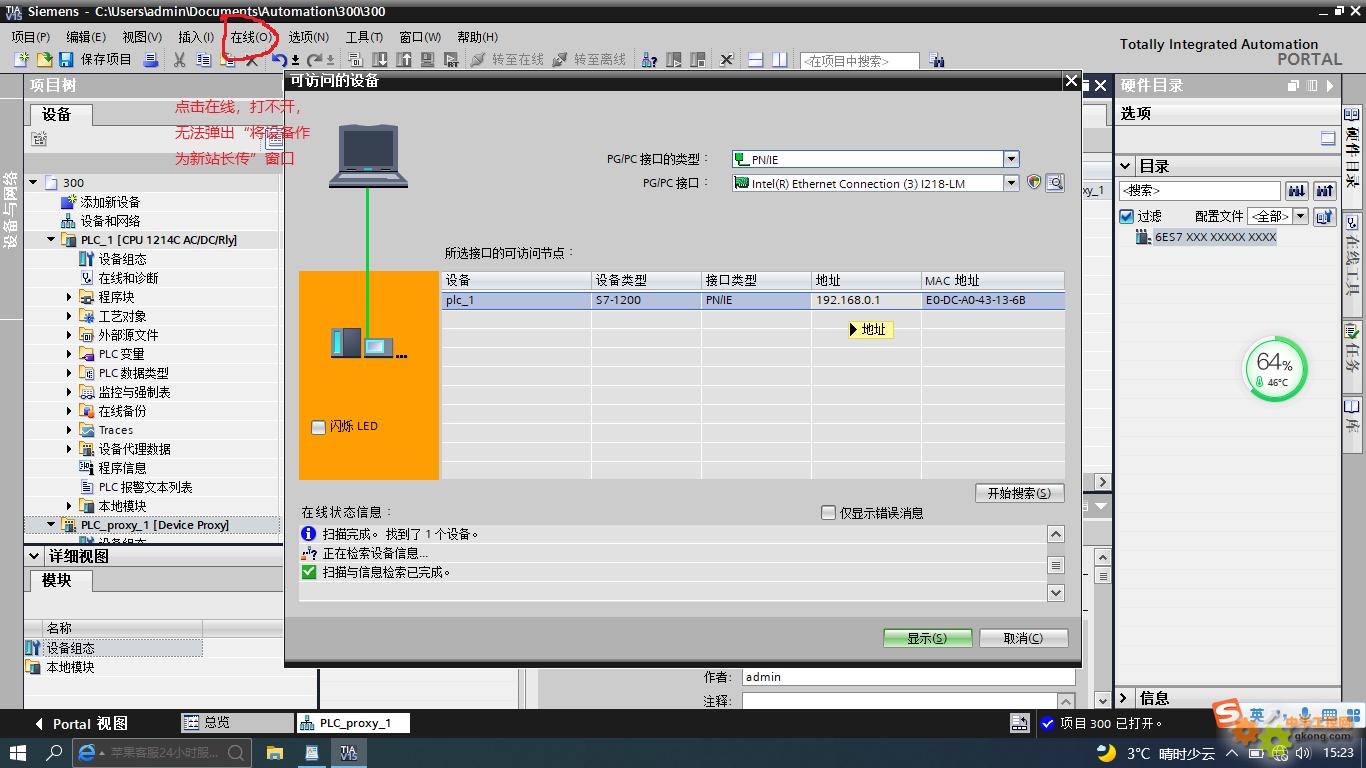Click the start CPU toolbar icon

pos(674,60)
